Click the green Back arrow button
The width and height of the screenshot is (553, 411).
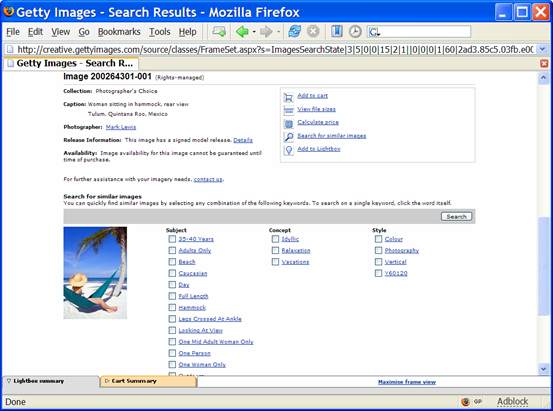tap(242, 32)
